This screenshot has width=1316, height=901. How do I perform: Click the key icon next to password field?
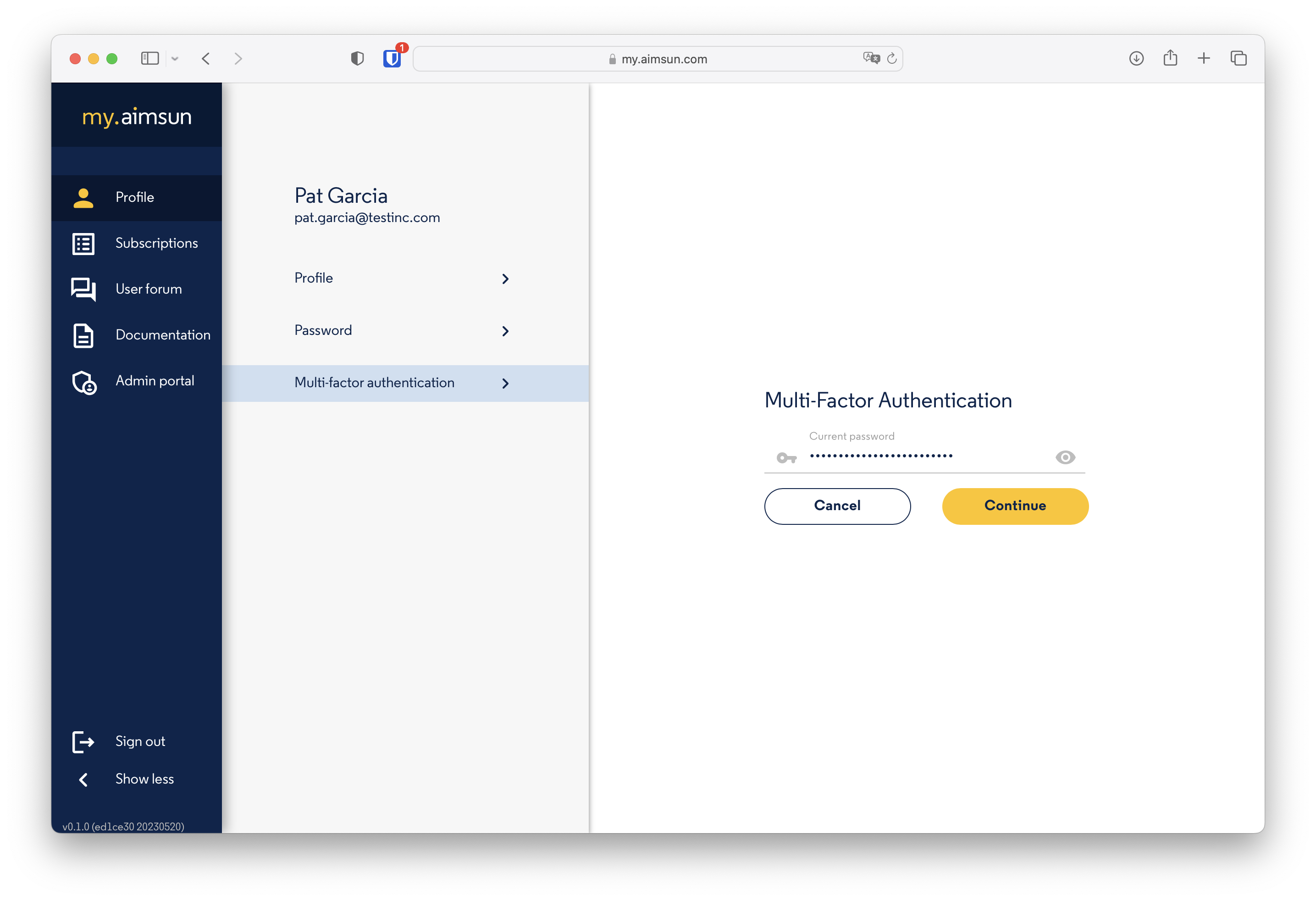pyautogui.click(x=787, y=458)
